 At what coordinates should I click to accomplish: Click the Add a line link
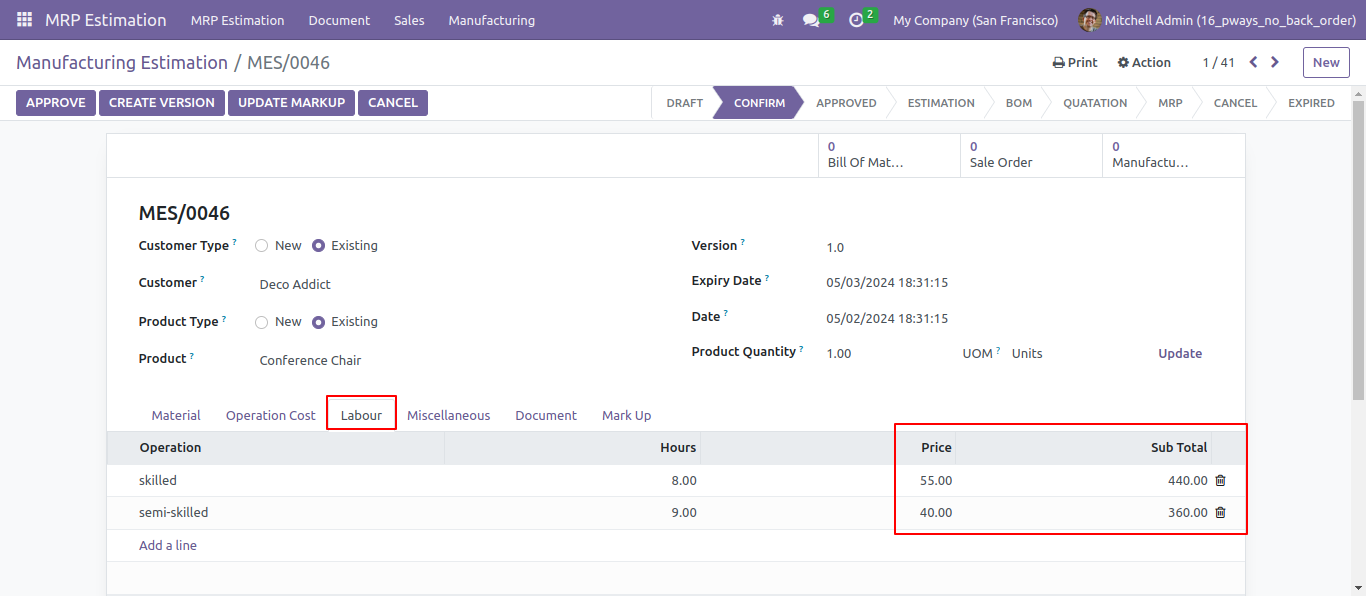168,545
